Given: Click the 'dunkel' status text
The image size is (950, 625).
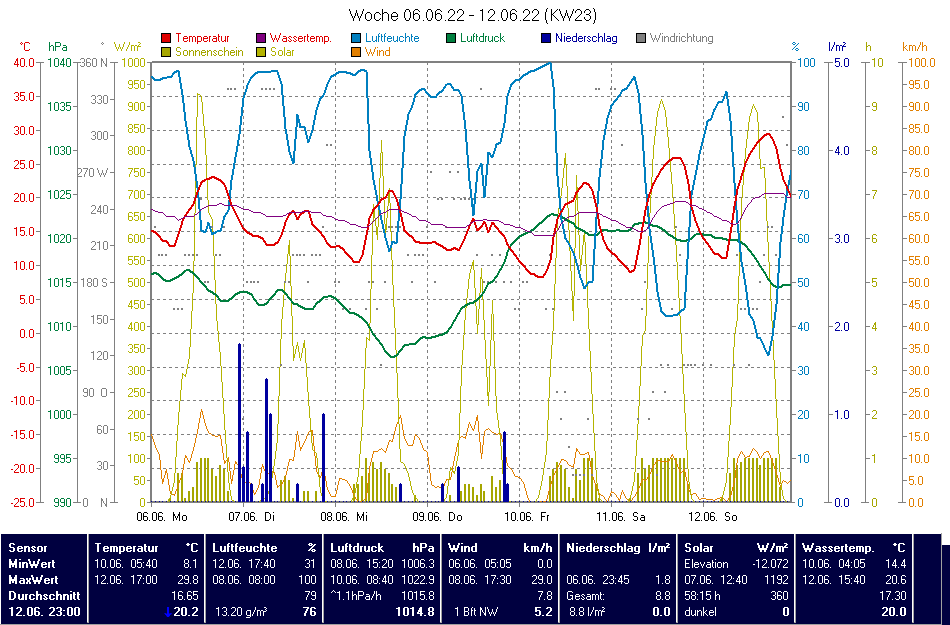Looking at the screenshot, I should 700,612.
